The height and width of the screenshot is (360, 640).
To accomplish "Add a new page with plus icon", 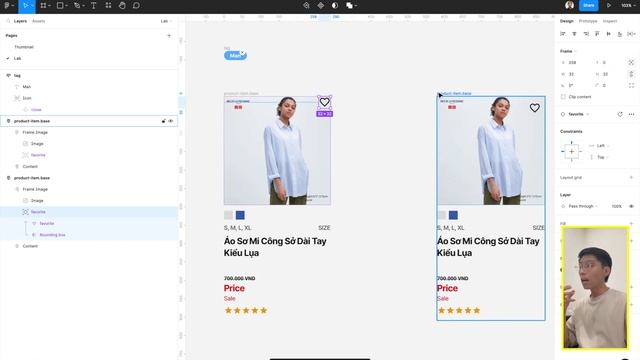I will [x=169, y=36].
